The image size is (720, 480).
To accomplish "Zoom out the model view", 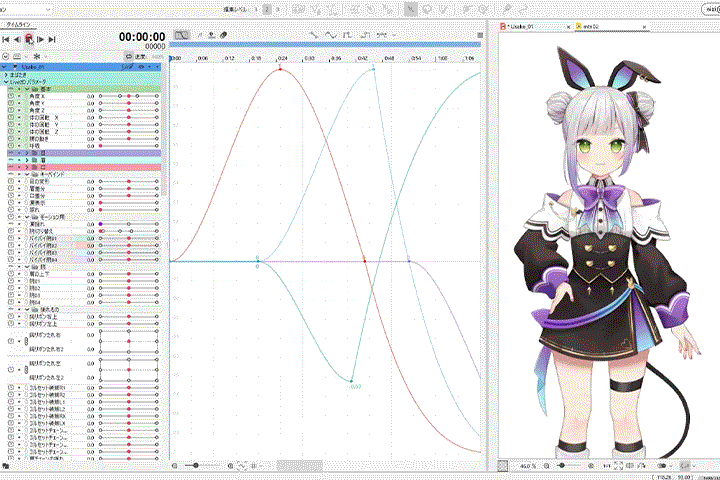I will pos(546,466).
